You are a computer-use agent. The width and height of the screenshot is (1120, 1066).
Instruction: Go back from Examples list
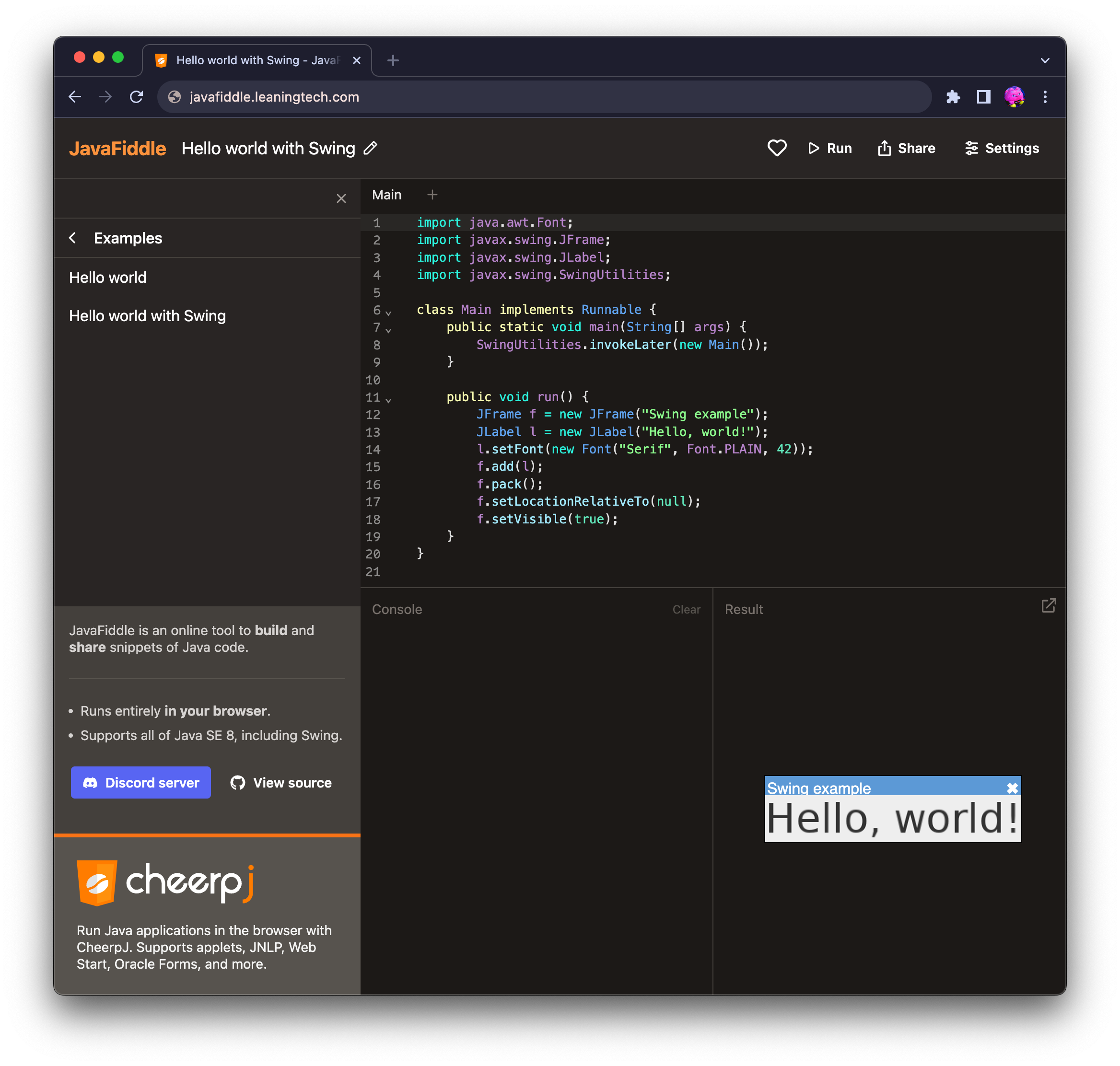coord(73,238)
